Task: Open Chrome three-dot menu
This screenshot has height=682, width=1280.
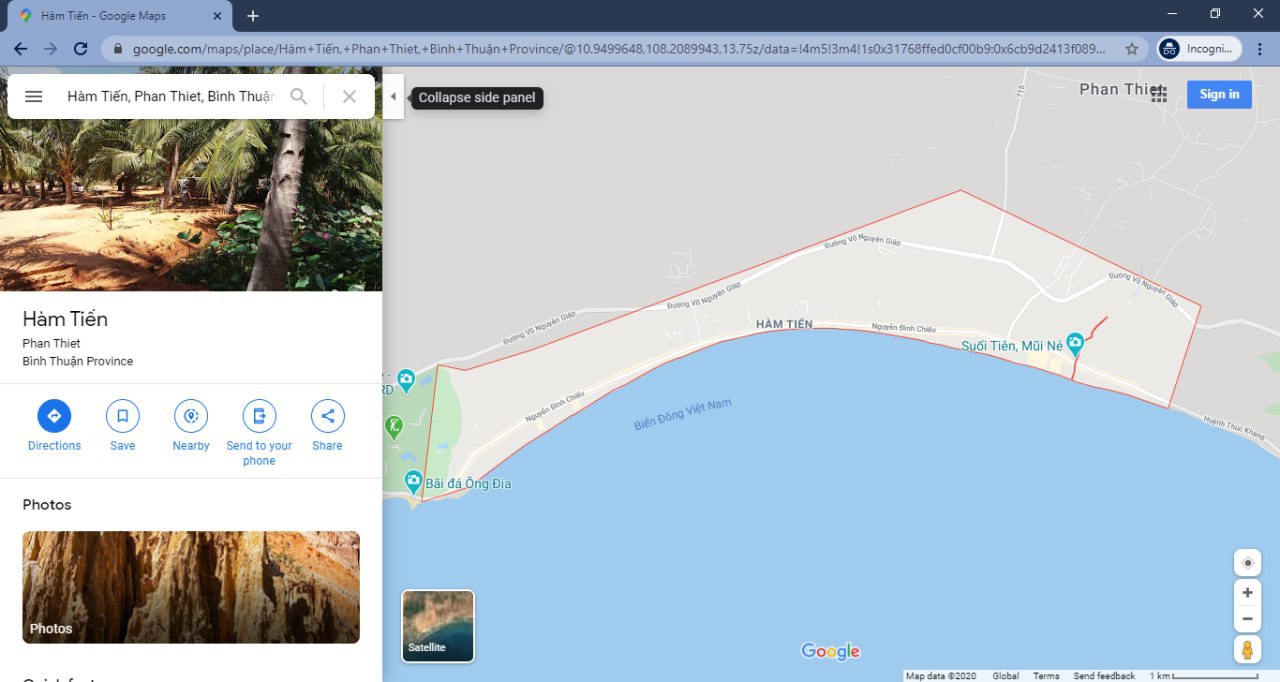Action: [1260, 48]
